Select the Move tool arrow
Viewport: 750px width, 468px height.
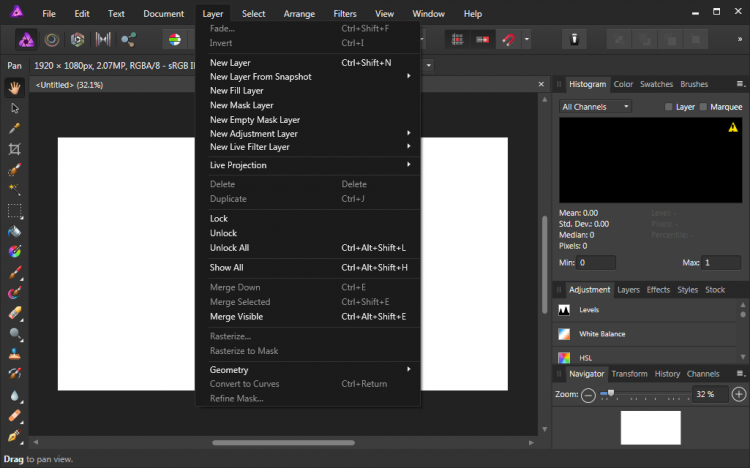[x=15, y=108]
